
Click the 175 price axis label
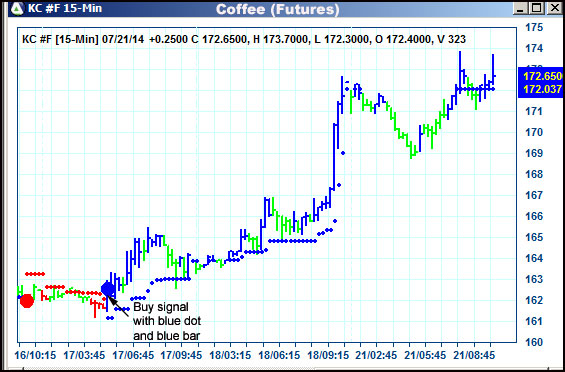pyautogui.click(x=534, y=27)
